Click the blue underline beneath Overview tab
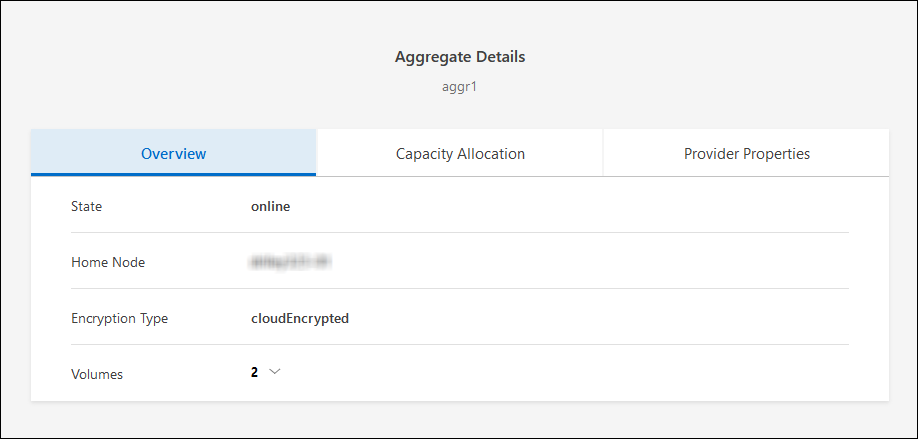Viewport: 918px width, 439px height. tap(173, 175)
